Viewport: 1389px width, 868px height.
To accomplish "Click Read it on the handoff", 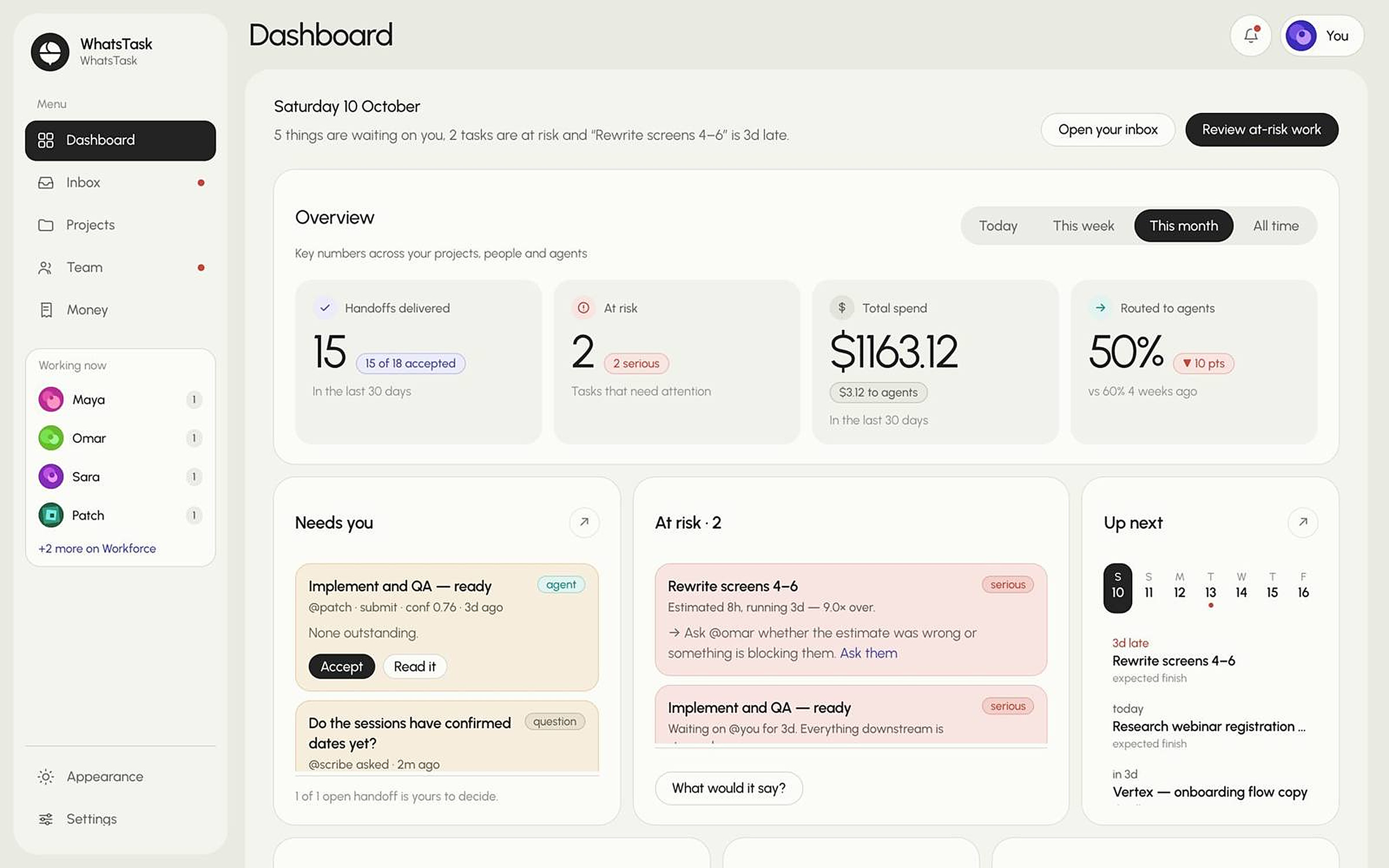I will point(414,667).
